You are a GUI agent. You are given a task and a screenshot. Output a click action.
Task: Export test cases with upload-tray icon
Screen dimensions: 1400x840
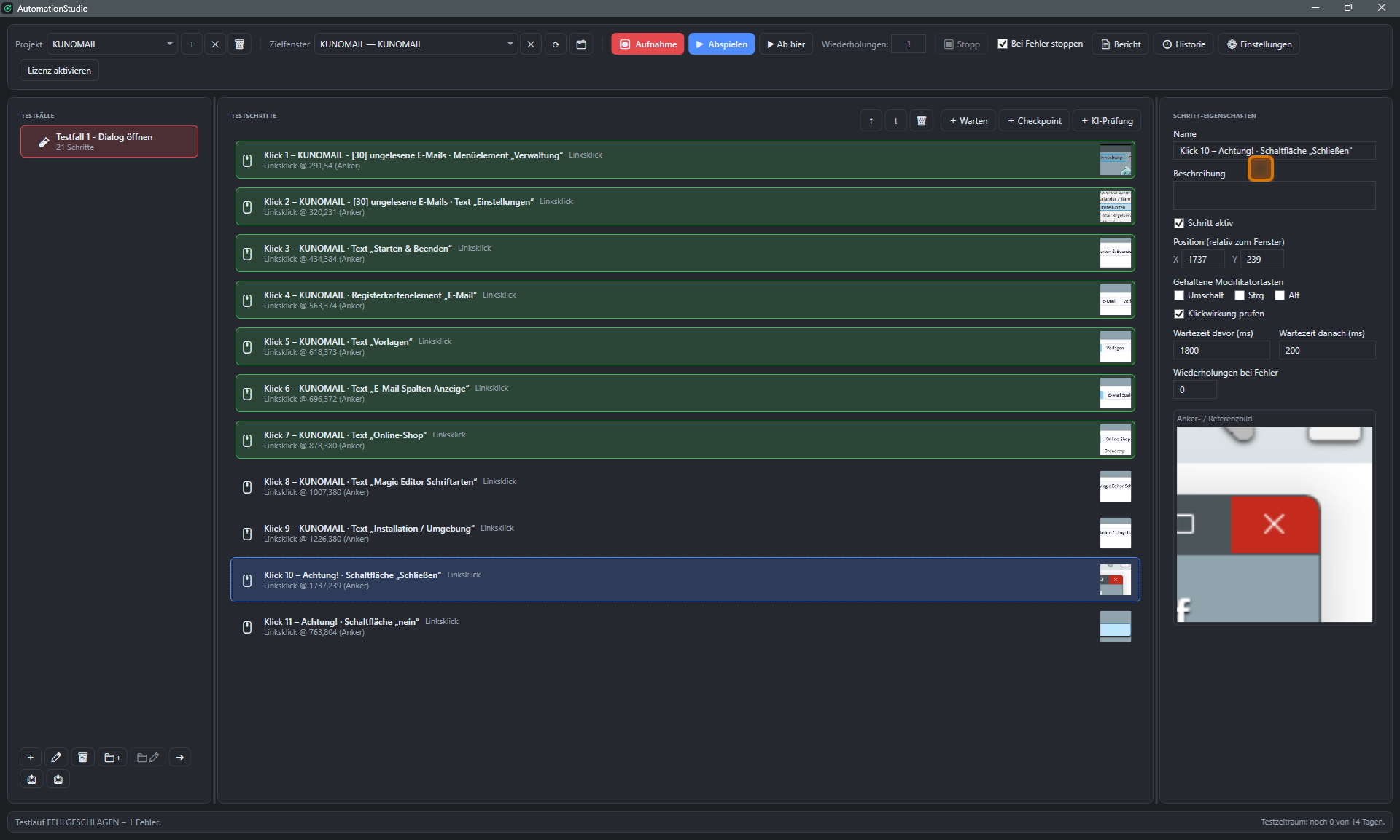point(31,779)
